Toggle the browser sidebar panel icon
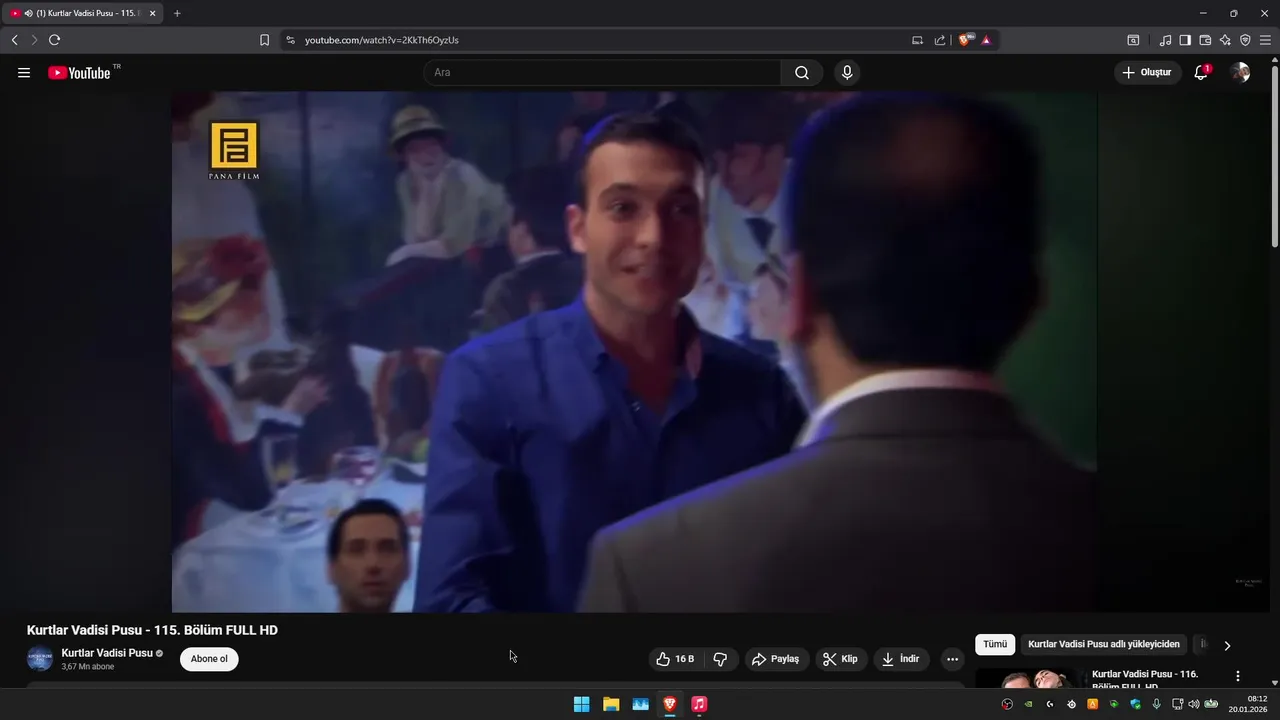Image resolution: width=1280 pixels, height=720 pixels. [1185, 40]
